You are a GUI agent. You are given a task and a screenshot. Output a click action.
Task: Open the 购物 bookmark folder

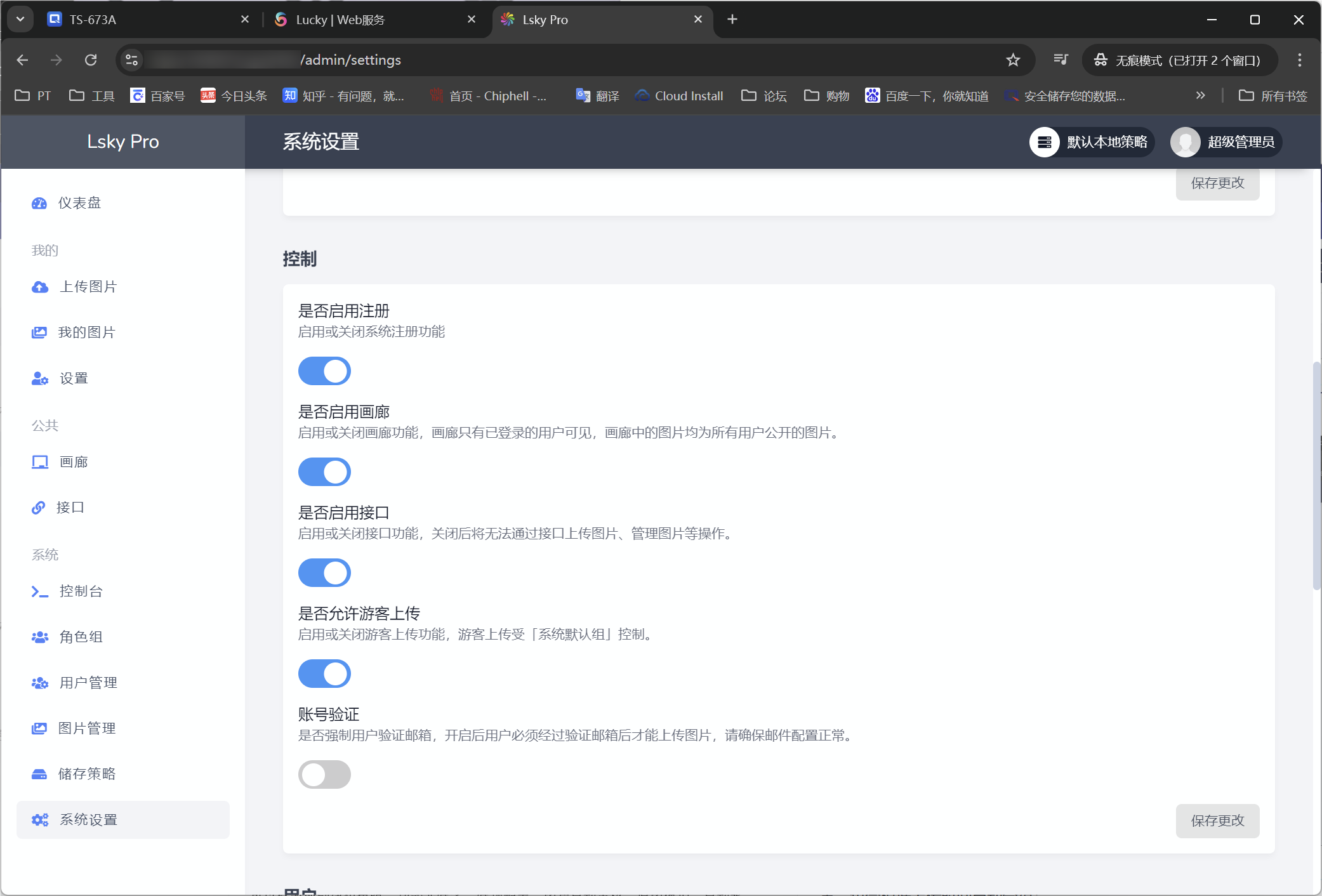coord(826,96)
